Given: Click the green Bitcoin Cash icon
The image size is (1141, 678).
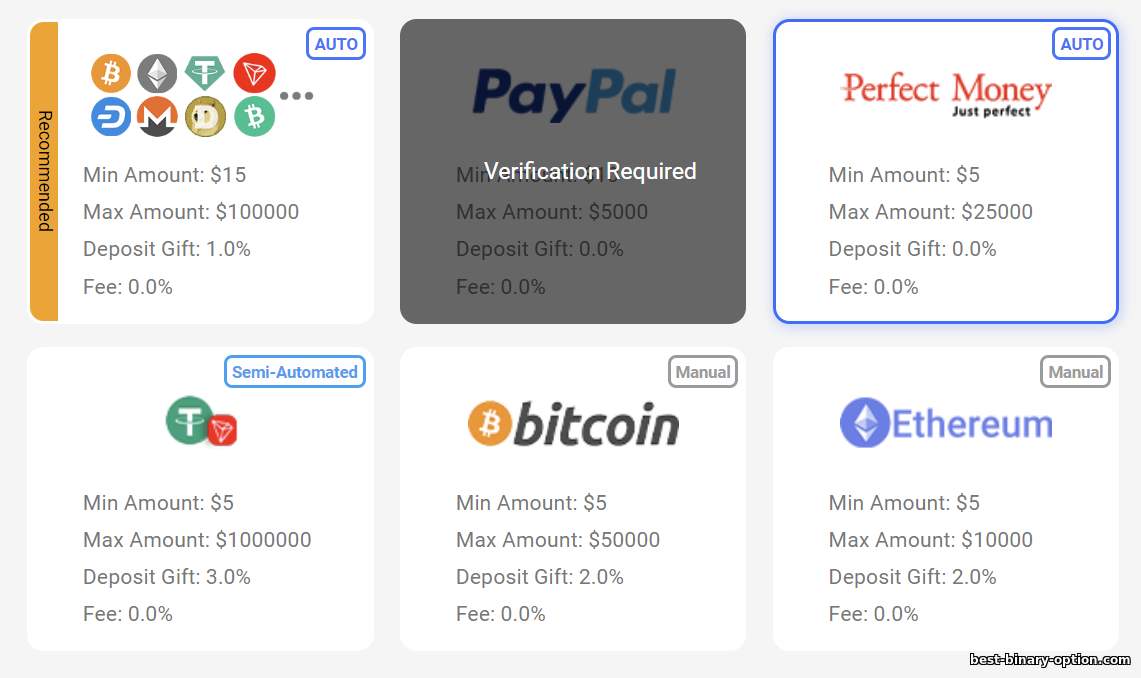Looking at the screenshot, I should (254, 117).
